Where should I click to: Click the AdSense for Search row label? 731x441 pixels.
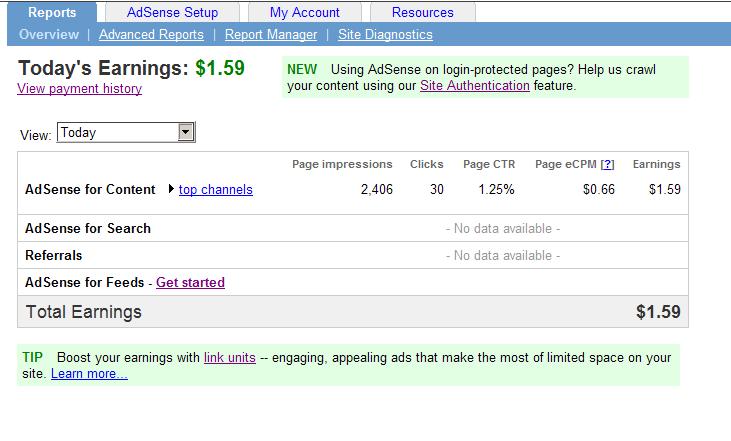(x=88, y=228)
